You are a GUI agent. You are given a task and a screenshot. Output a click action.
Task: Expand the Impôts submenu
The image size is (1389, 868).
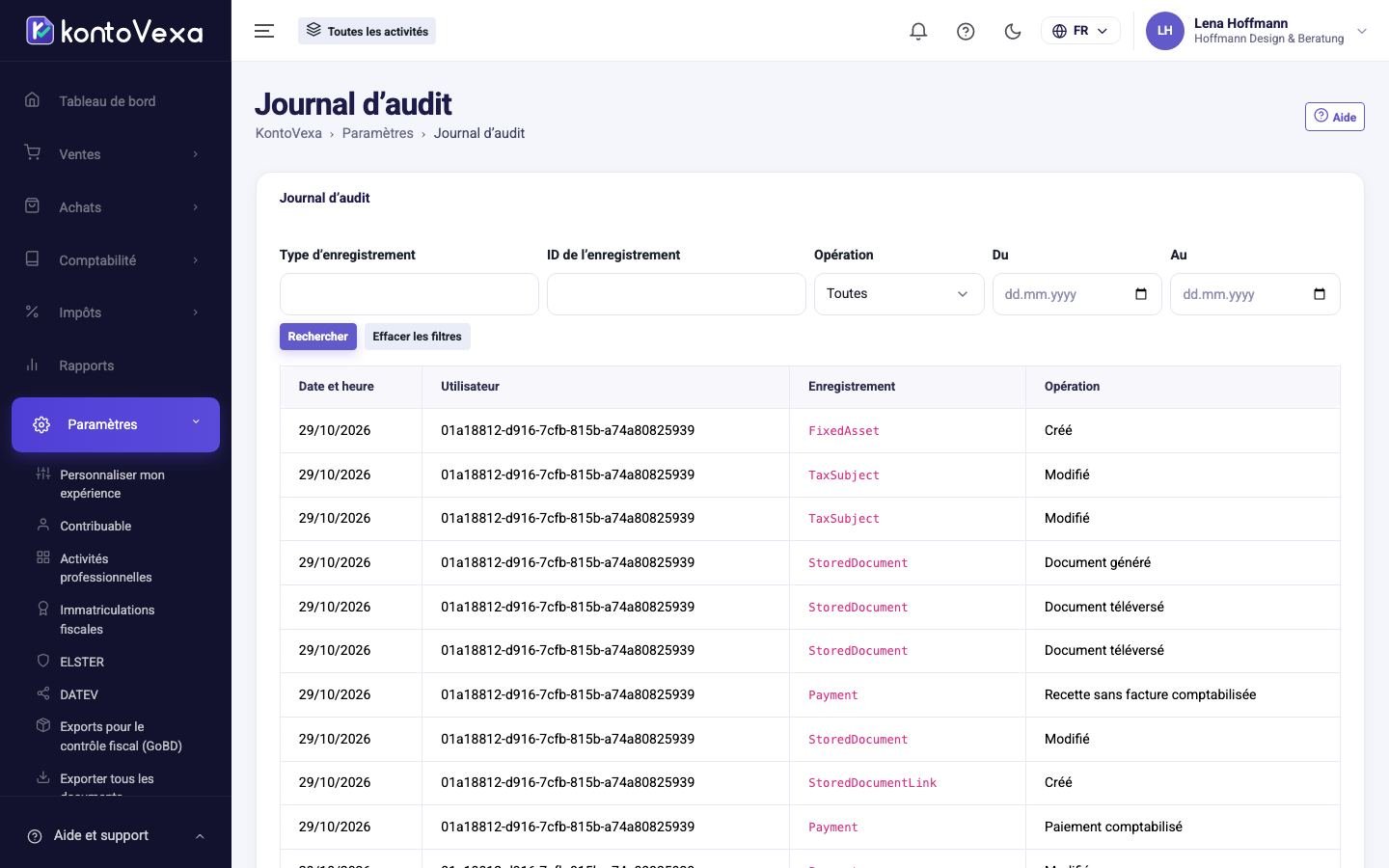[196, 312]
